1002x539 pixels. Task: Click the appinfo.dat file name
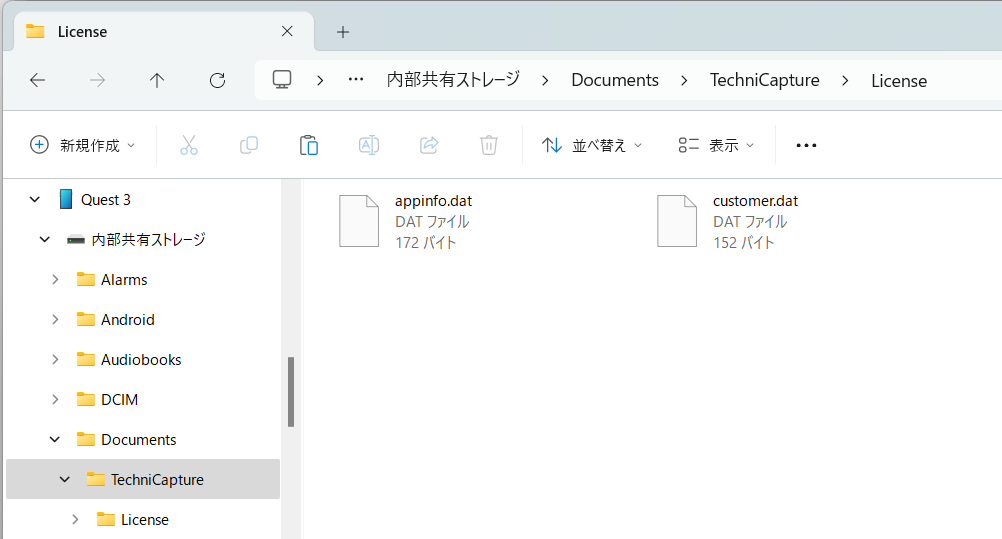point(433,201)
